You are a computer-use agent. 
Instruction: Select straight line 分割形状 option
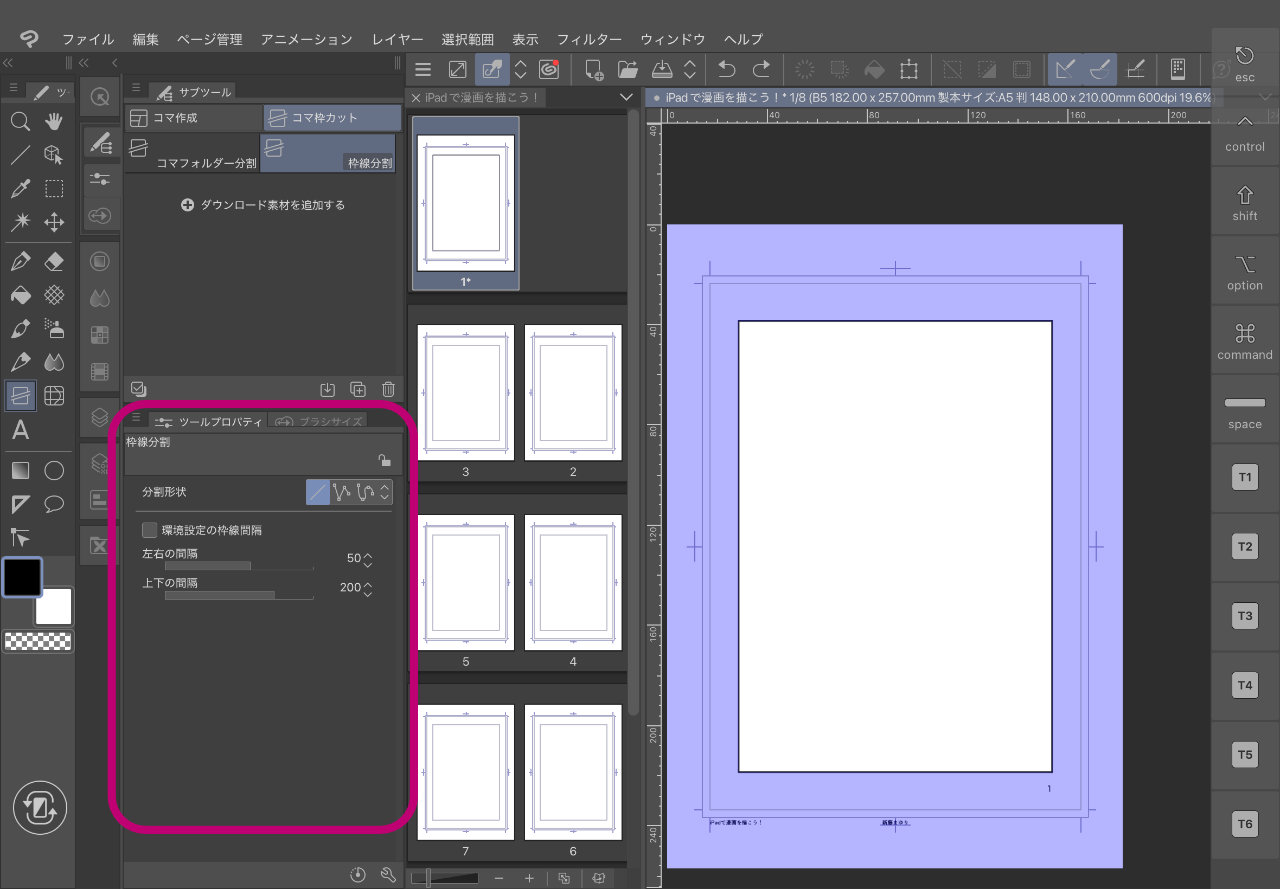tap(317, 492)
